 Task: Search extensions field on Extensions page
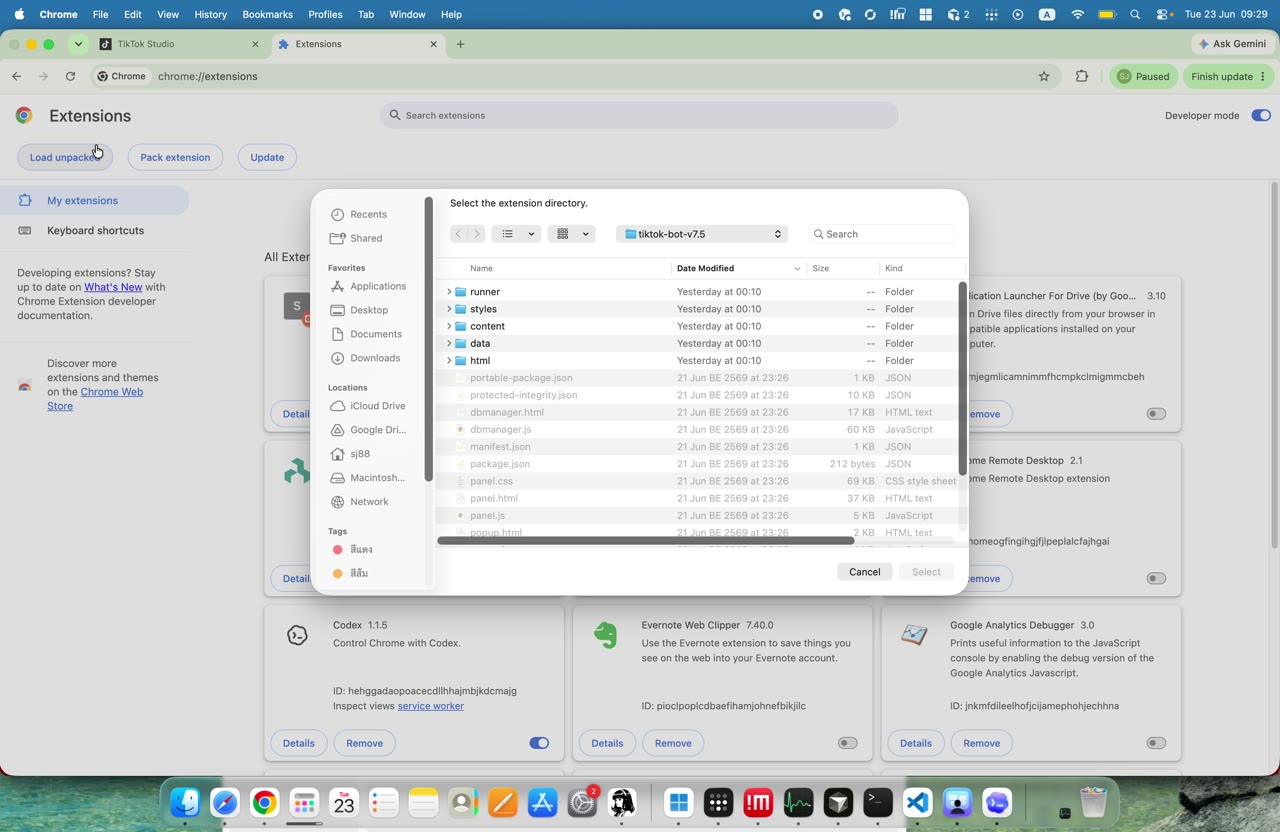point(639,115)
